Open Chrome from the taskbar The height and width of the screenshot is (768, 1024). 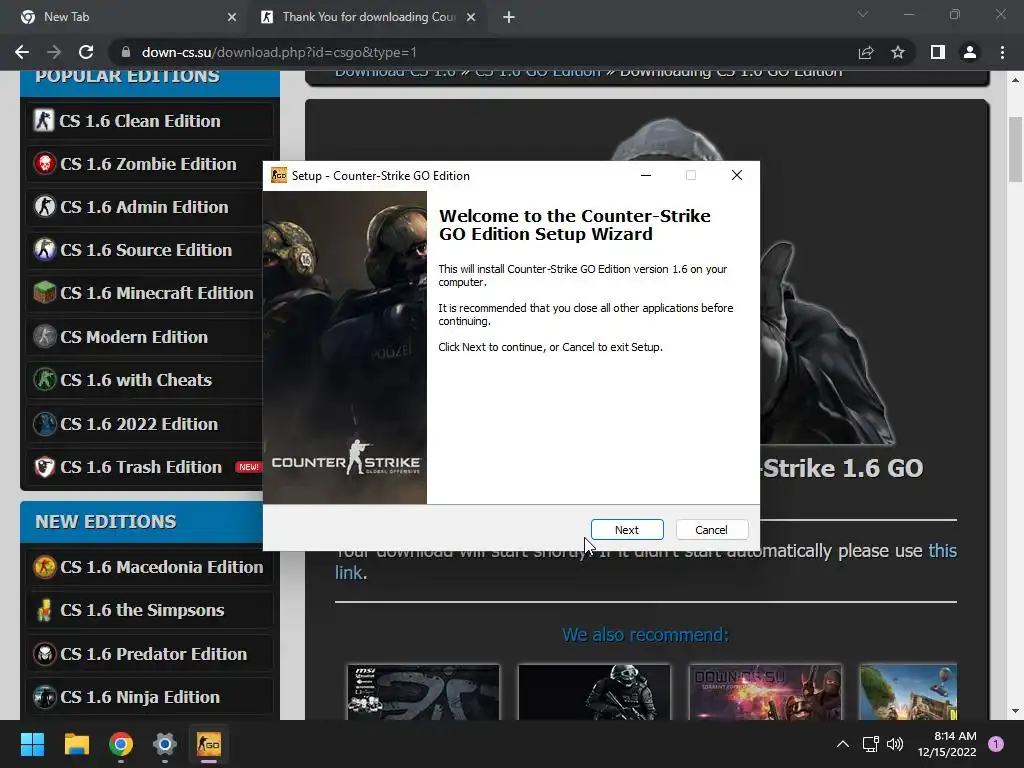point(121,744)
